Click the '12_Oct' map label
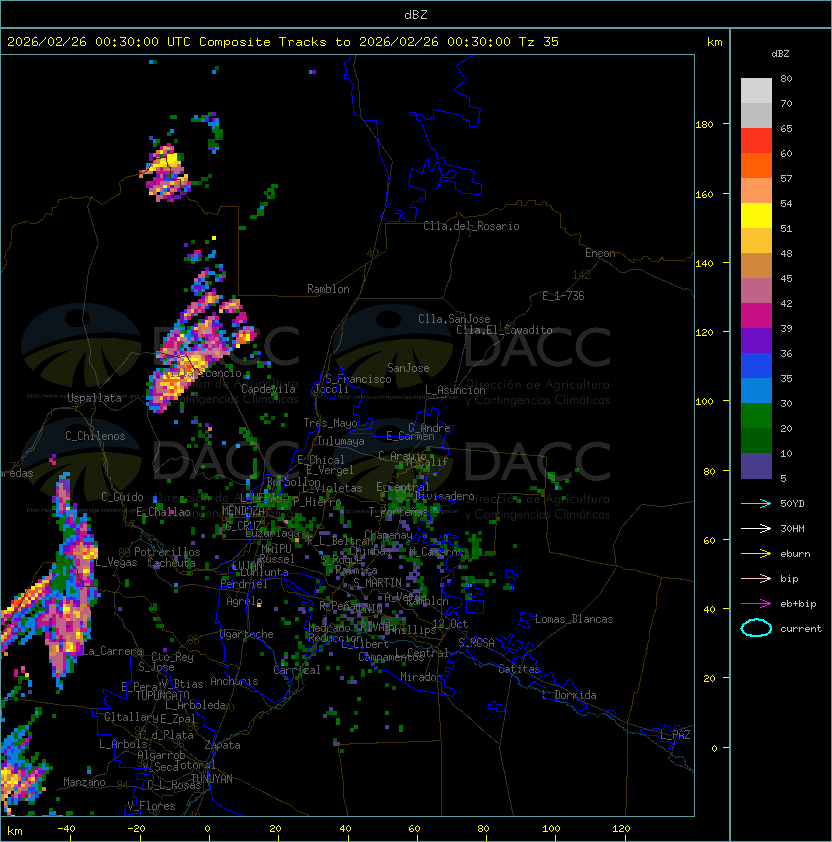This screenshot has width=832, height=842. tap(450, 624)
